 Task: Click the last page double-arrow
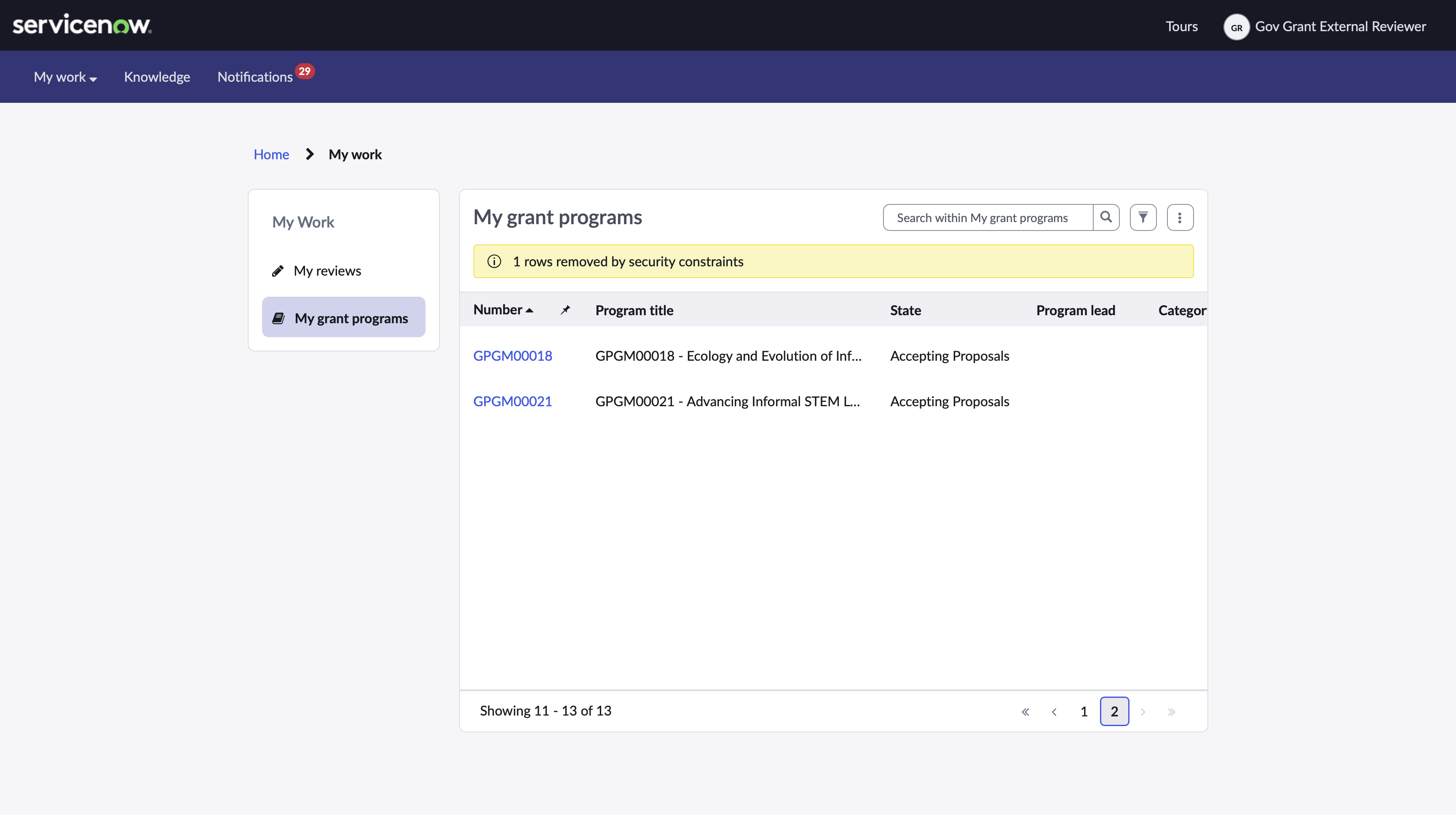(x=1171, y=712)
